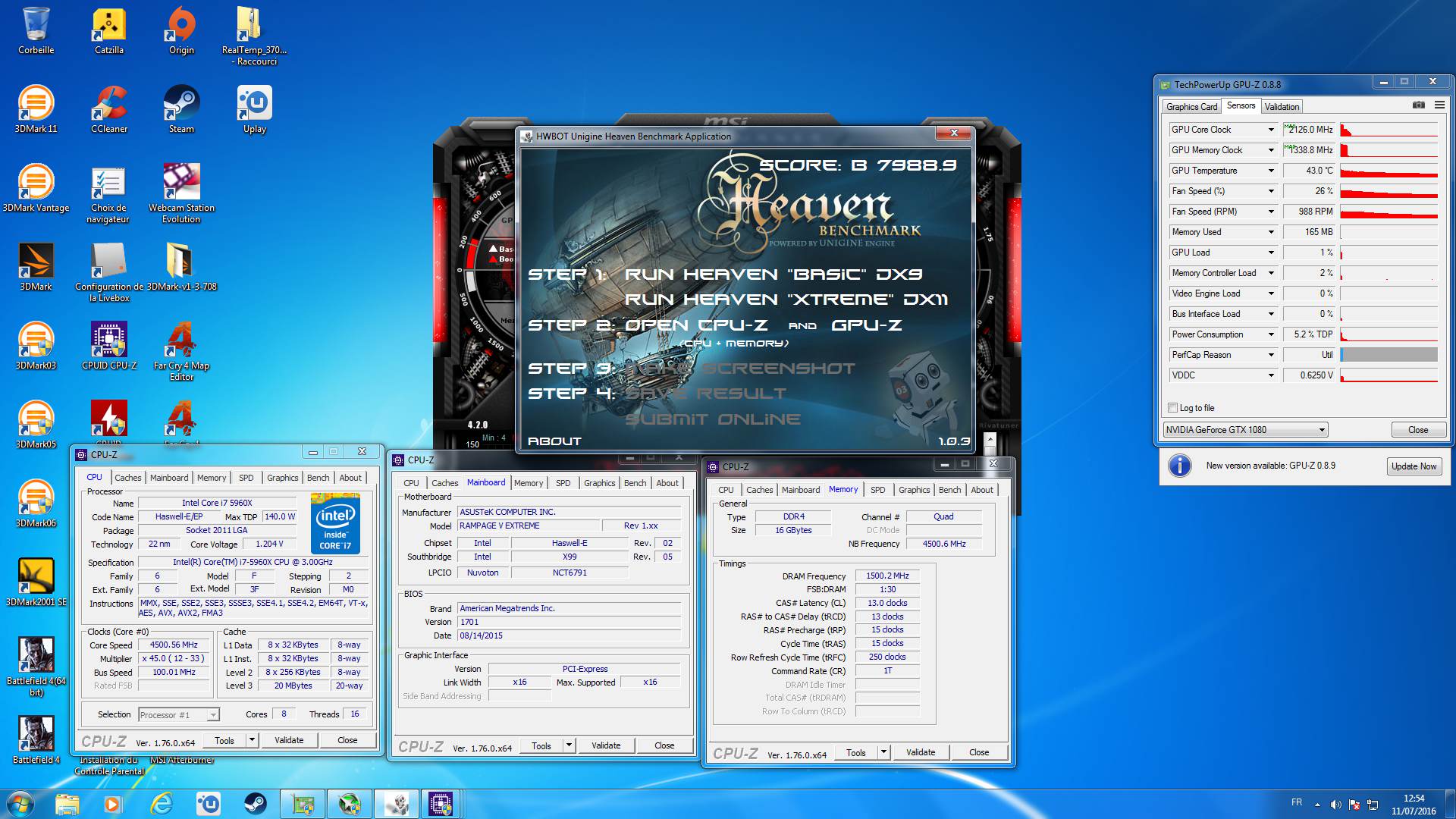Open the 3DMark-v1-3-708 folder
Viewport: 1456px width, 819px height.
point(181,268)
